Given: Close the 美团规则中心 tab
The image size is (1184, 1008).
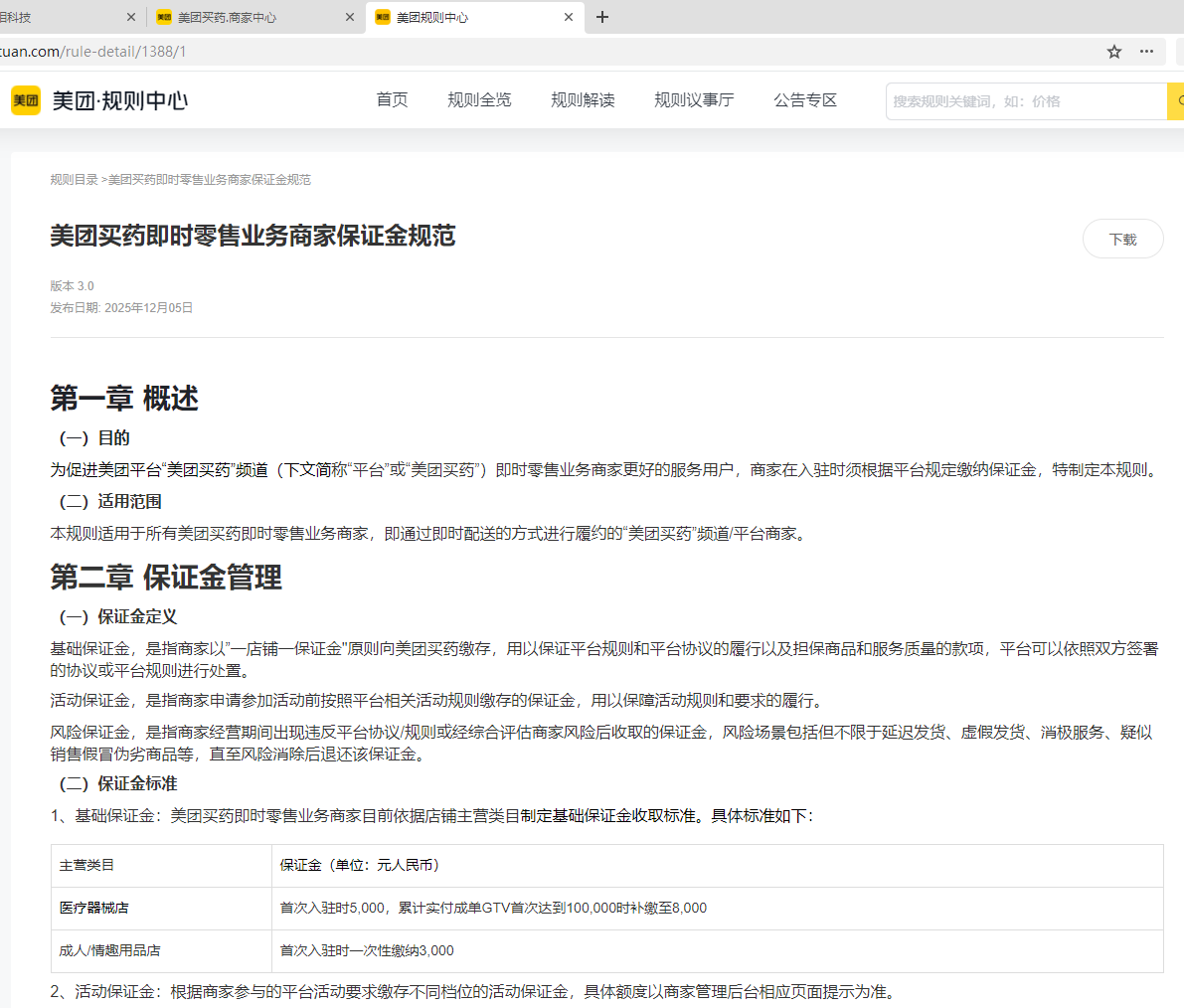Looking at the screenshot, I should point(569,17).
